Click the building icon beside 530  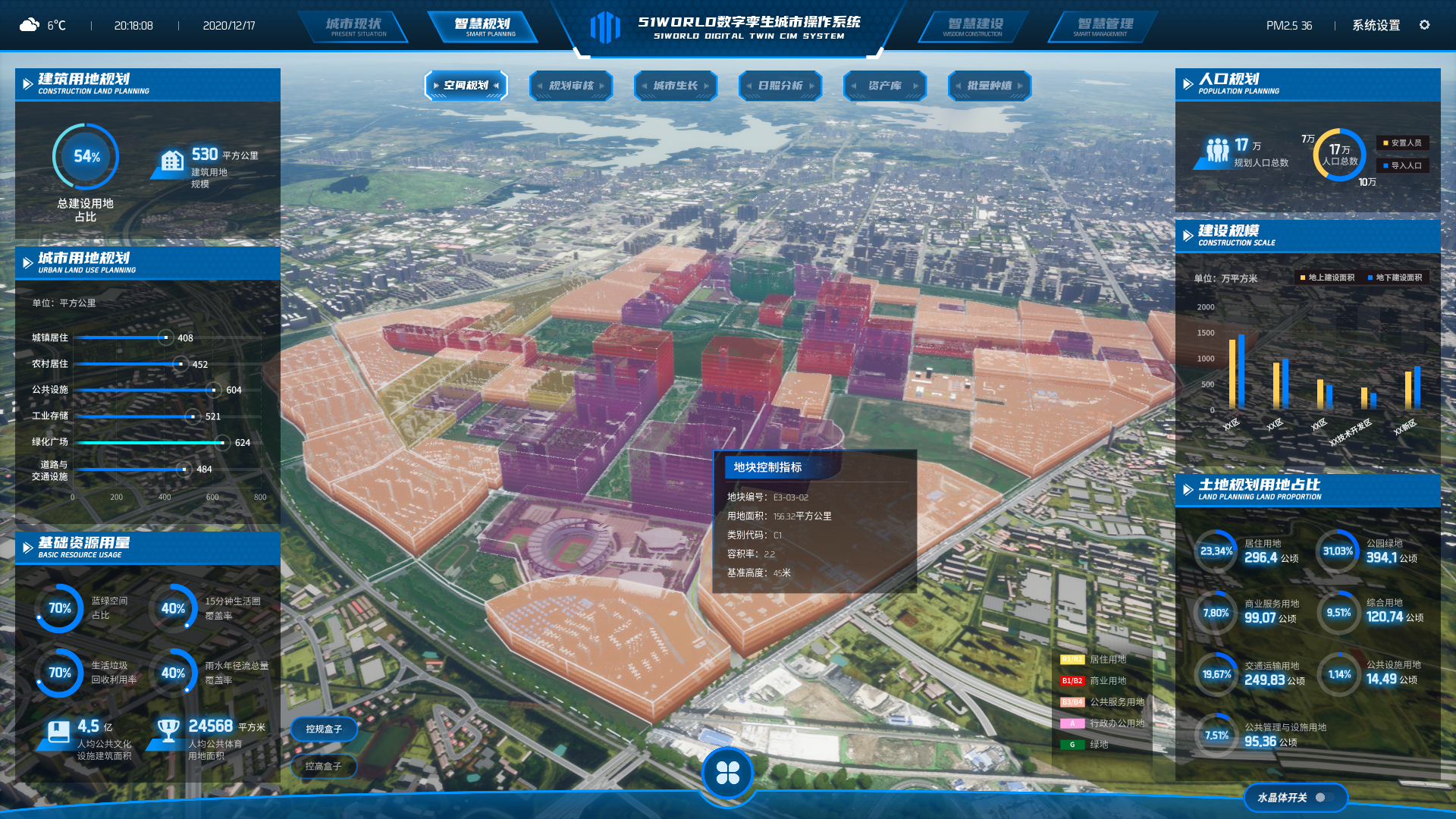172,161
